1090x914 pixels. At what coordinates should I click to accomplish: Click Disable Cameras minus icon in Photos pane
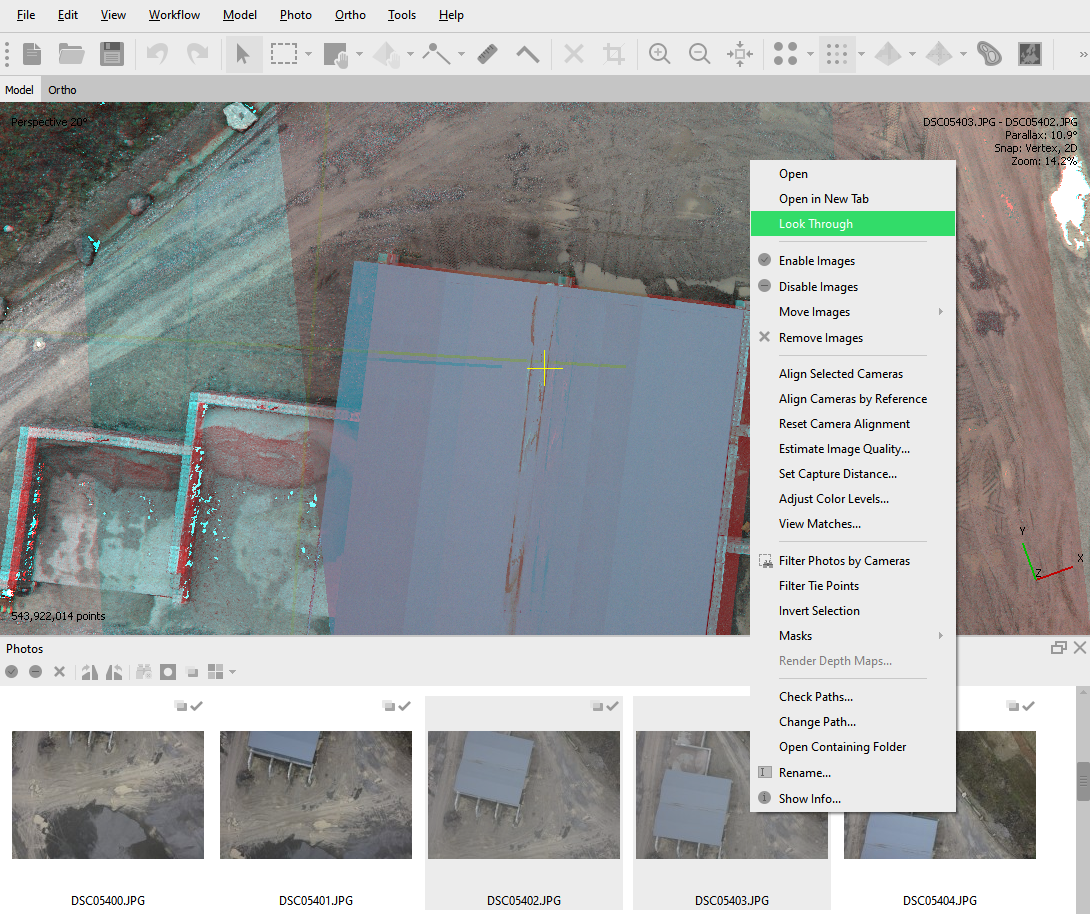tap(35, 672)
